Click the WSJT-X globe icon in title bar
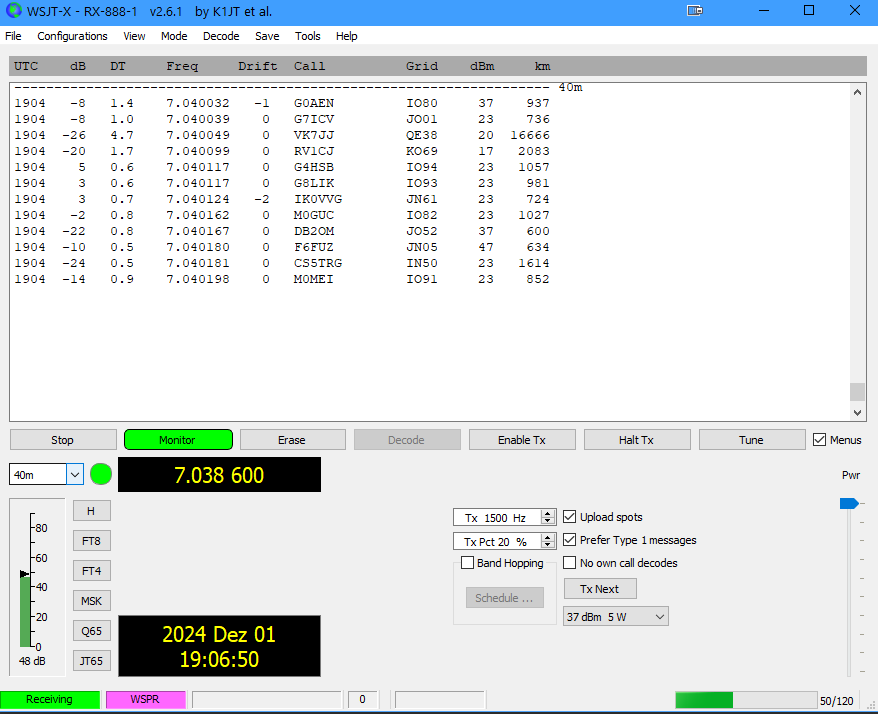Image resolution: width=878 pixels, height=714 pixels. point(13,11)
